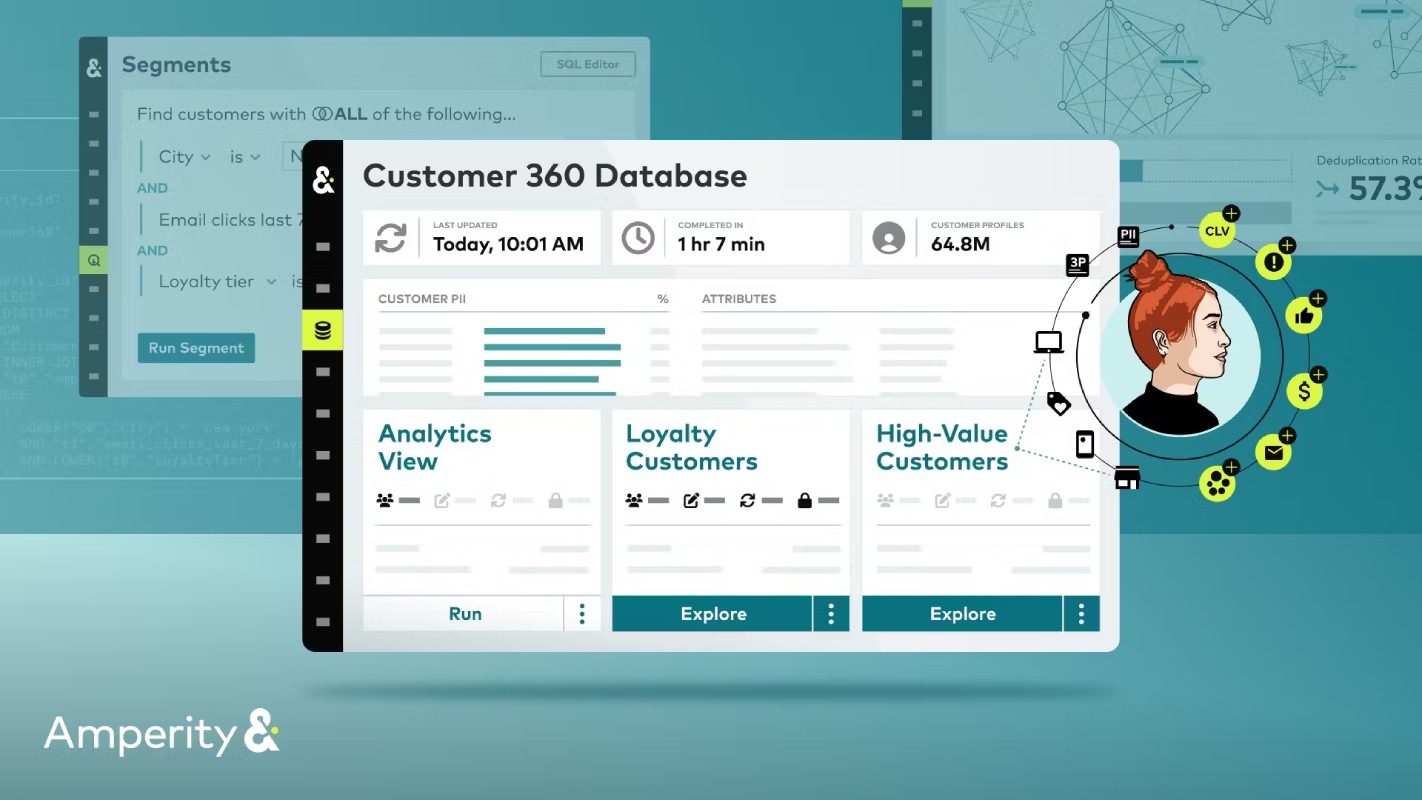Click the smartphone icon on the circle

coord(1085,444)
